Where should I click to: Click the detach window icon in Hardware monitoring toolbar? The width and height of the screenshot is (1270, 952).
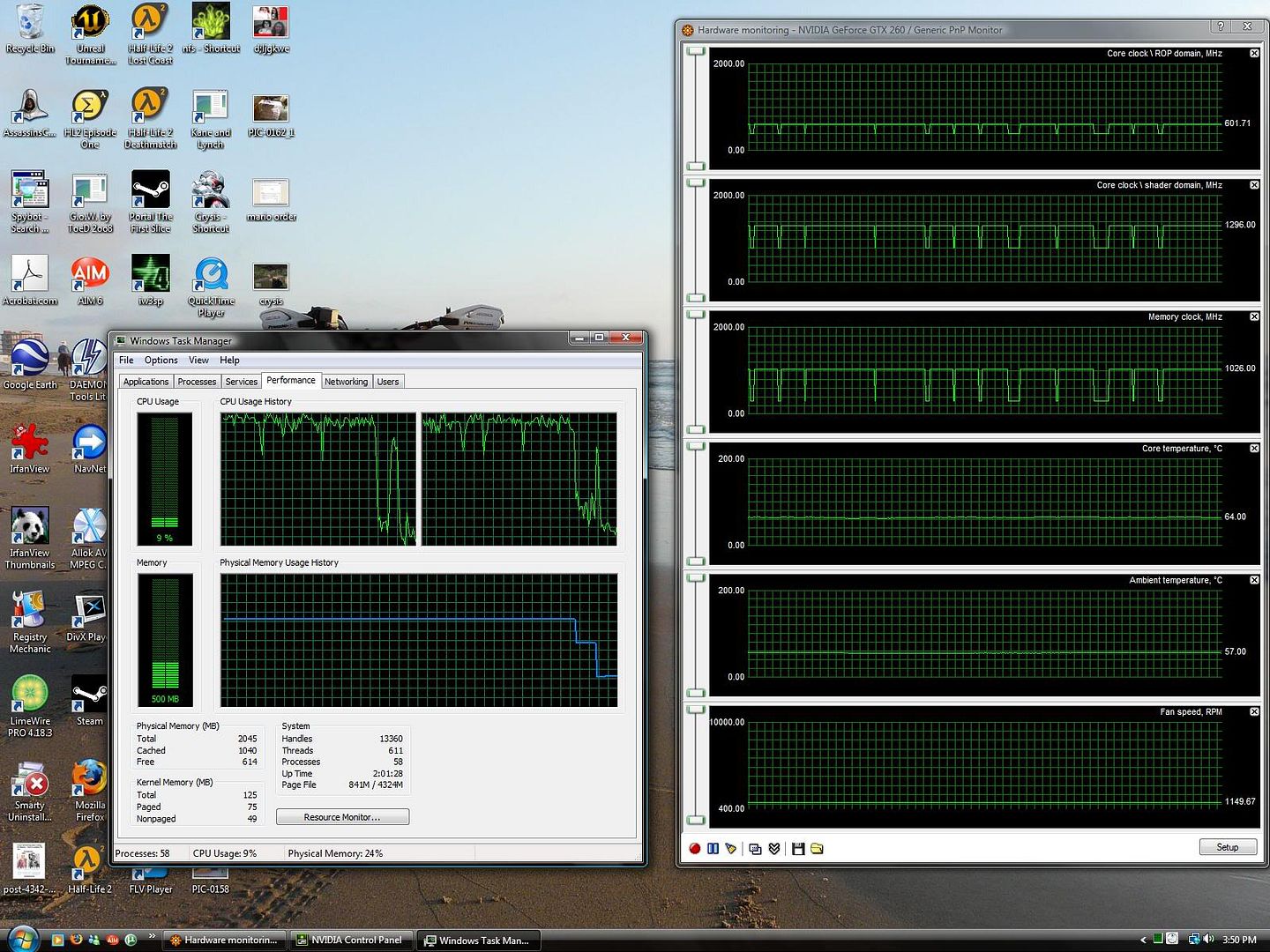[x=755, y=848]
